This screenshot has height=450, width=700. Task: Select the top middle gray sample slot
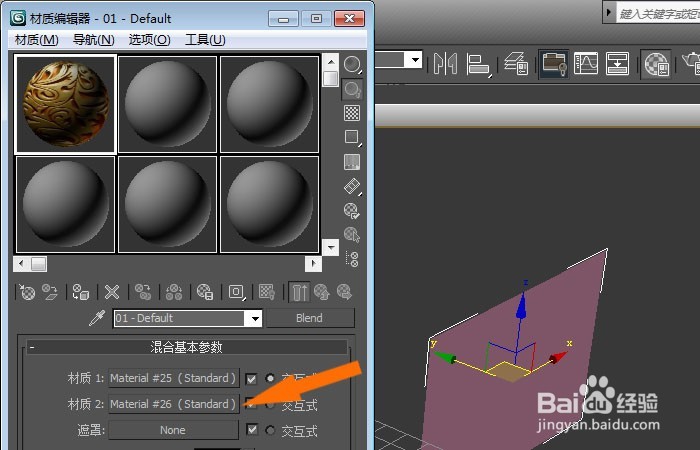click(x=167, y=104)
